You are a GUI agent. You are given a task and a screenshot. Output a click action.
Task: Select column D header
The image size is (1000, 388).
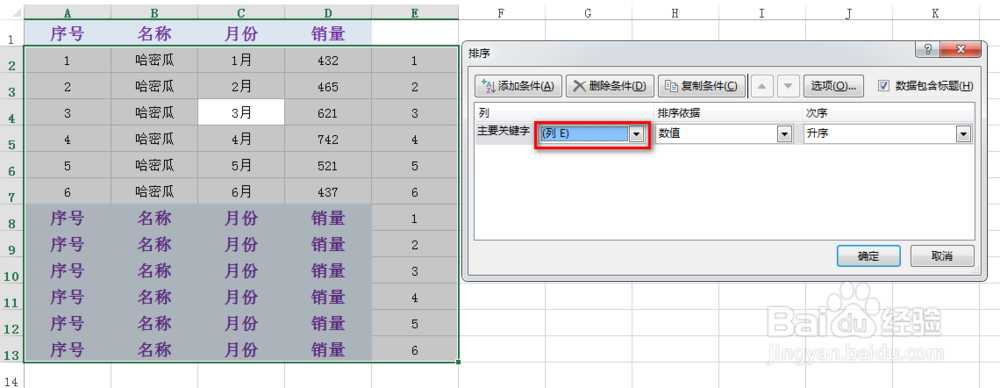(x=327, y=12)
